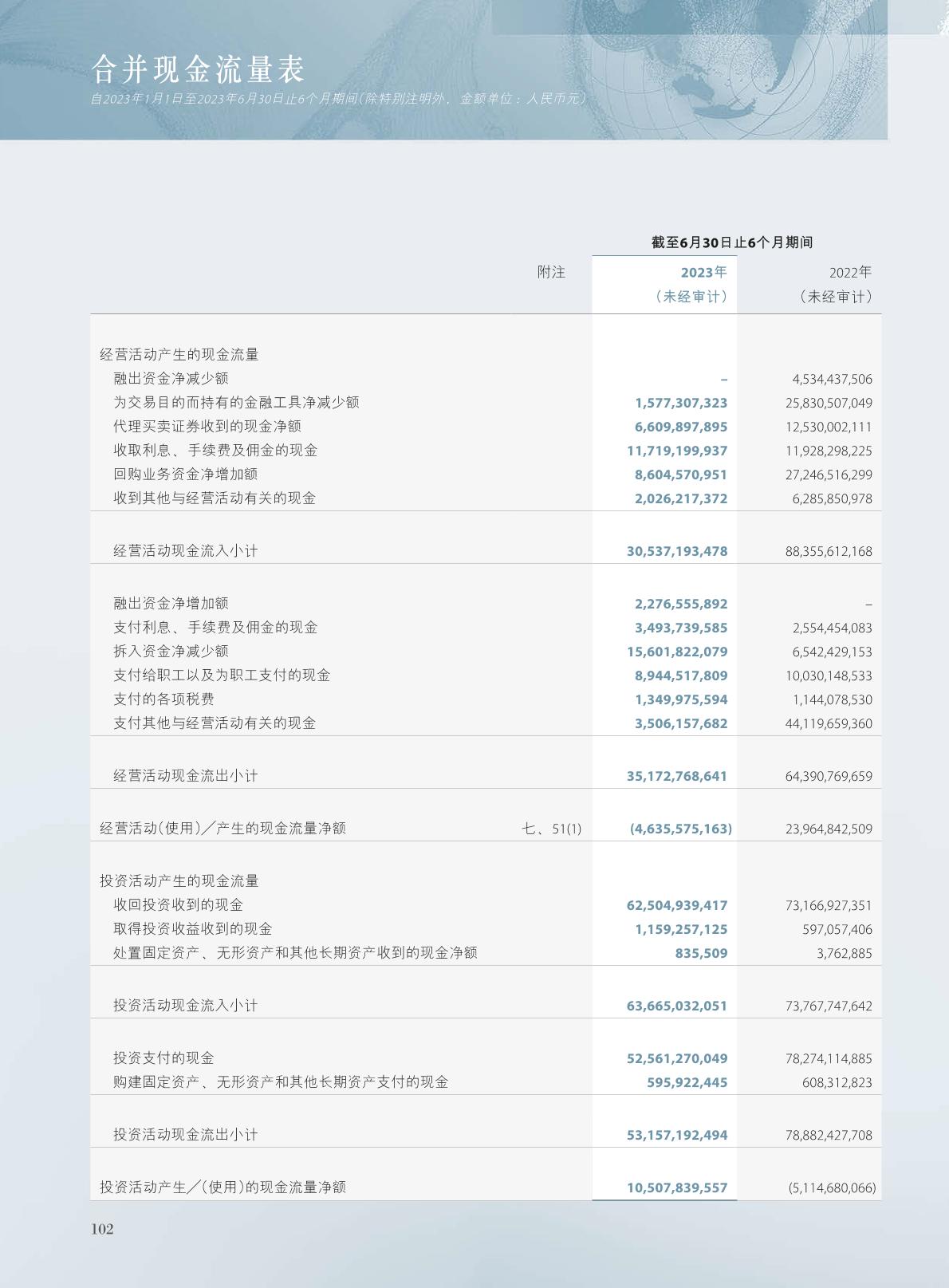Select the 投资支付的现金 row label
This screenshot has height=1288, width=949.
(x=163, y=1058)
